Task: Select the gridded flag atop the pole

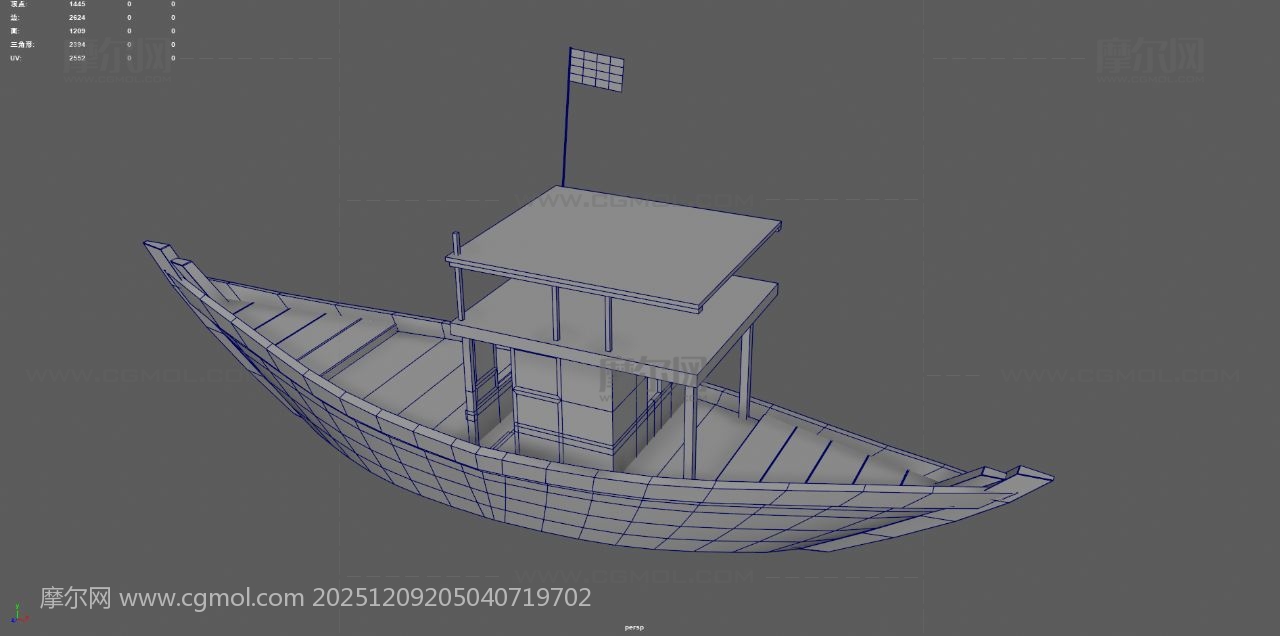Action: (597, 71)
